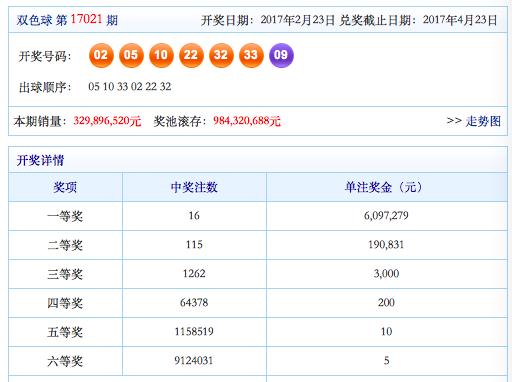
Task: Select draw date 2017年2月23日
Action: click(x=298, y=20)
